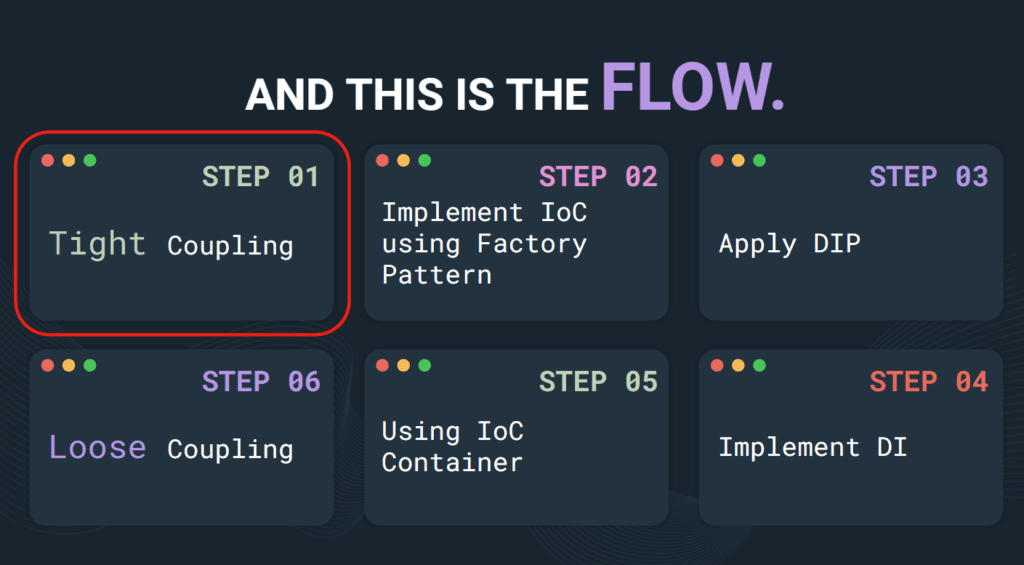The height and width of the screenshot is (565, 1024).
Task: Open the Tight Coupling card
Action: [x=182, y=233]
